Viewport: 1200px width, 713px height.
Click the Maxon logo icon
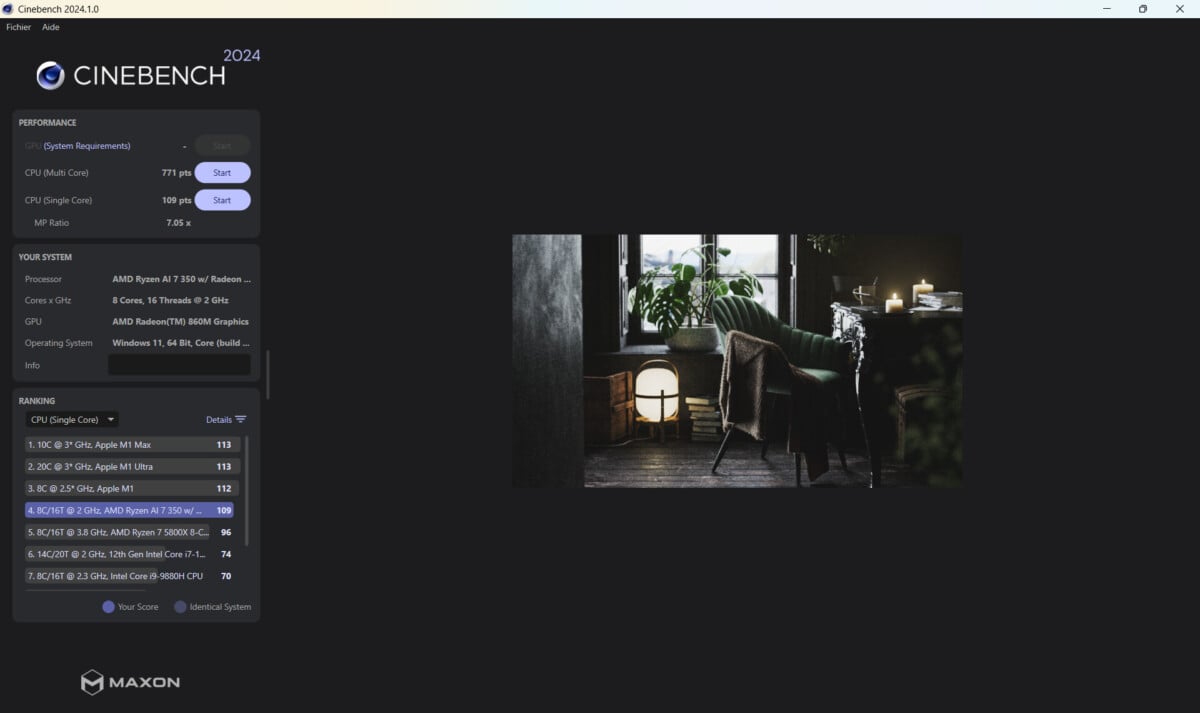tap(92, 682)
